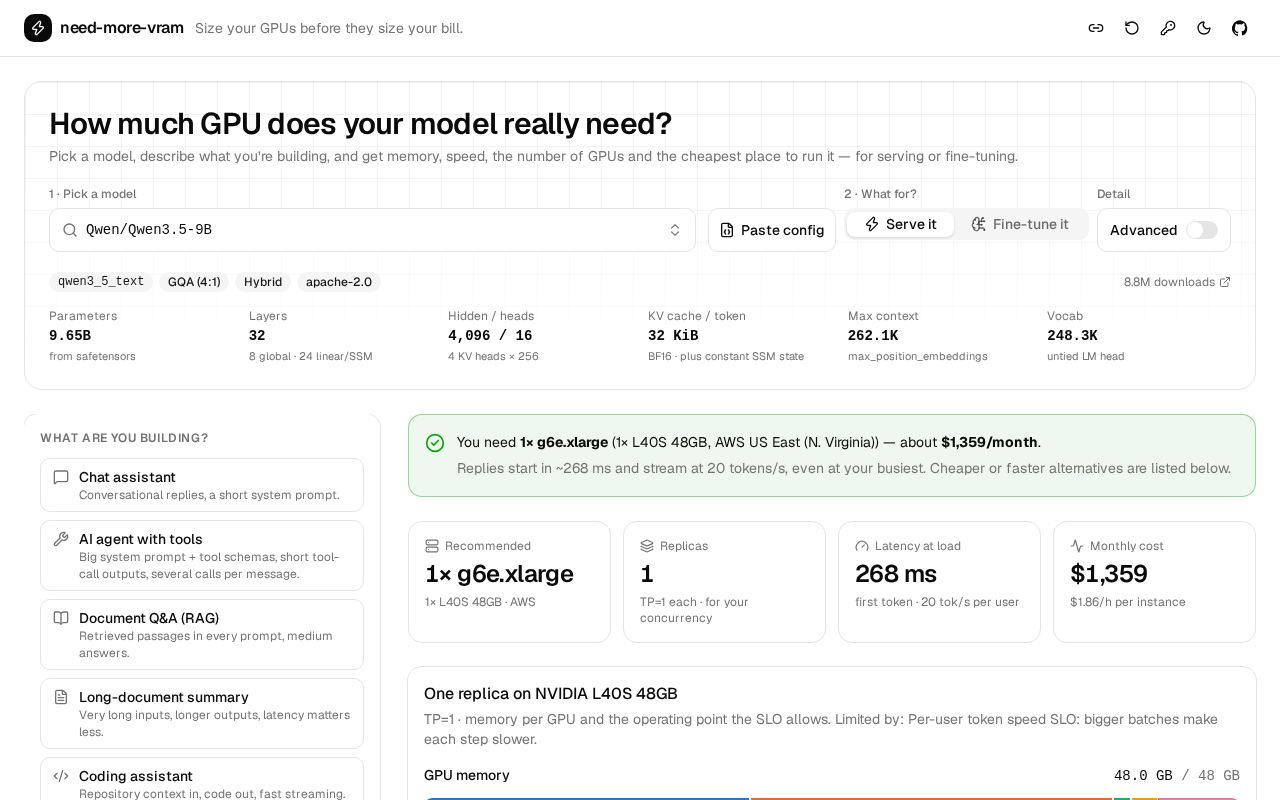Select the Serve it mode

click(x=900, y=224)
